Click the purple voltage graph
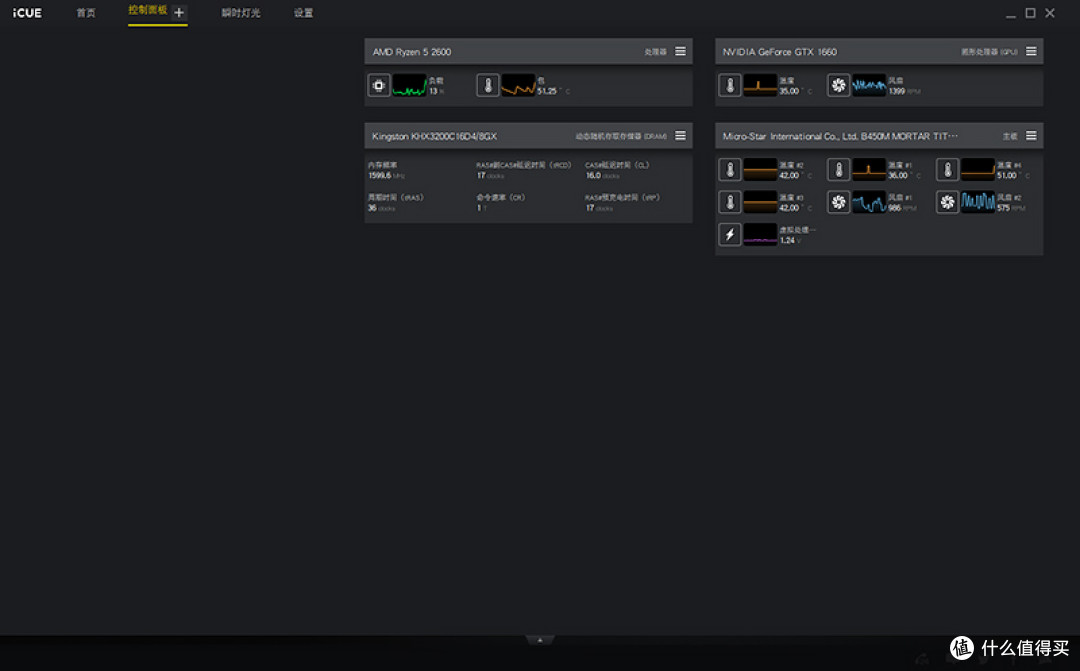Screen dimensions: 1080x671 coord(760,234)
